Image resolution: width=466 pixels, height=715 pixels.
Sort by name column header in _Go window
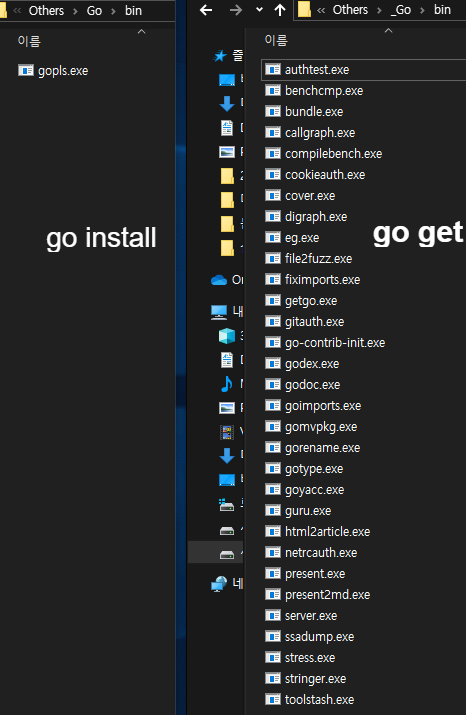pos(276,41)
